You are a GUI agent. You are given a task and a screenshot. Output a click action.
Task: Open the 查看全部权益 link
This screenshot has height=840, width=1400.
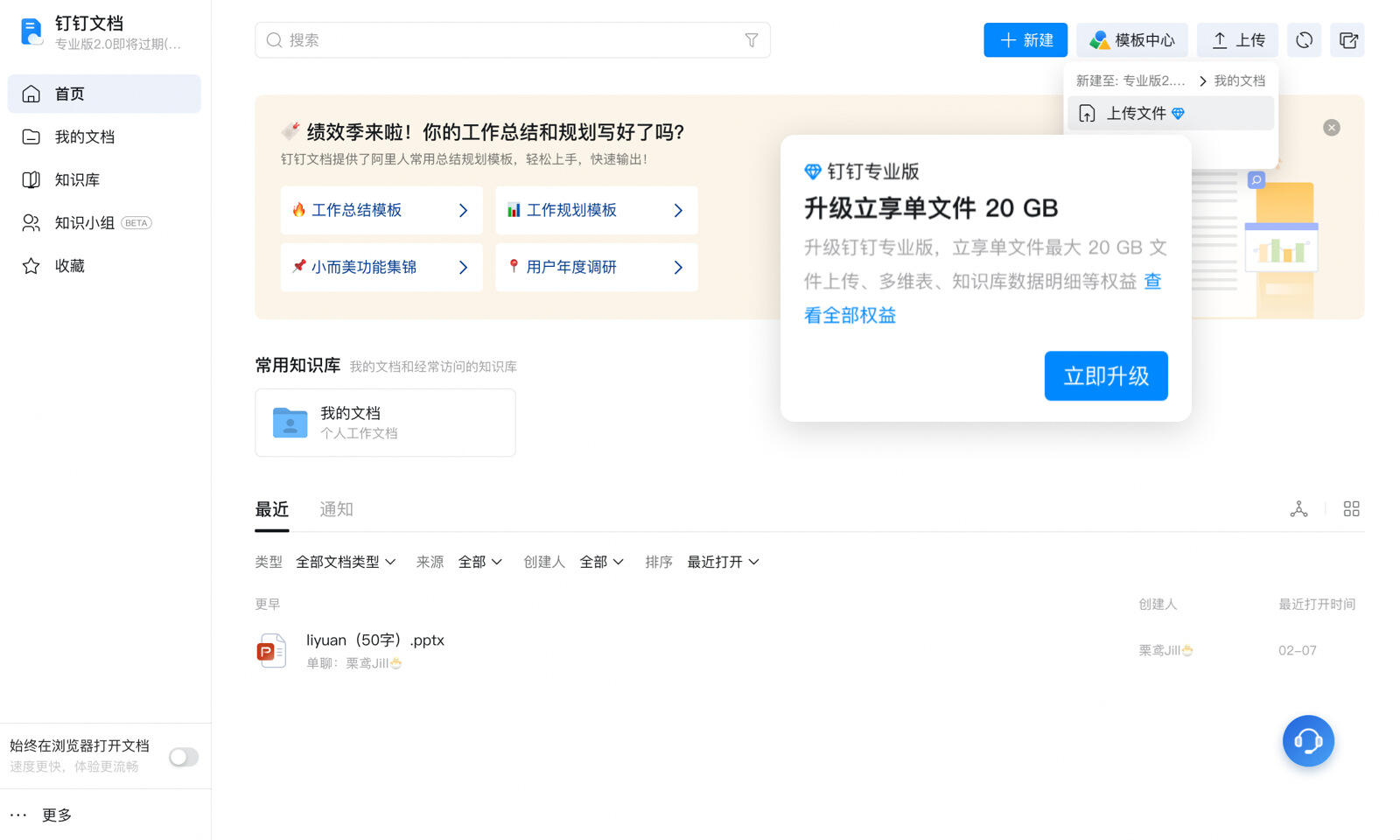(850, 315)
